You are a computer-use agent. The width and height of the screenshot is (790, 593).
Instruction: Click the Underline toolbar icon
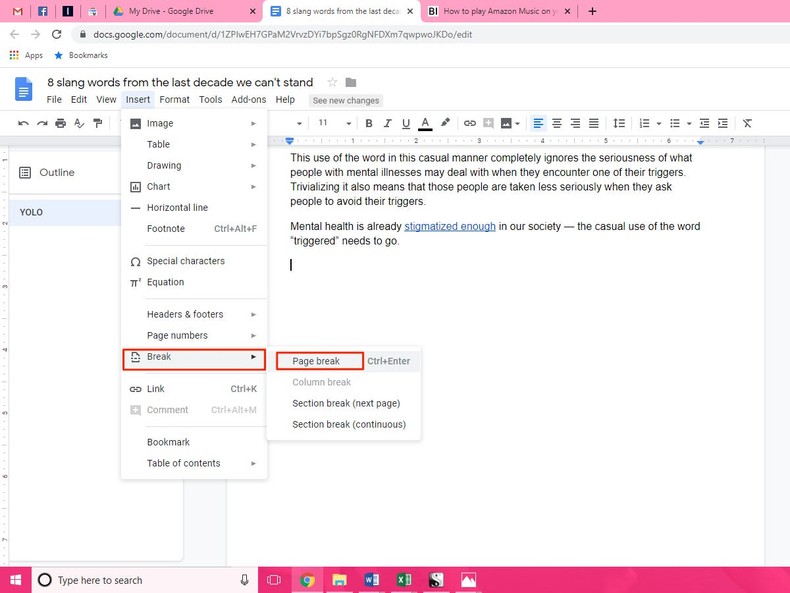point(405,123)
